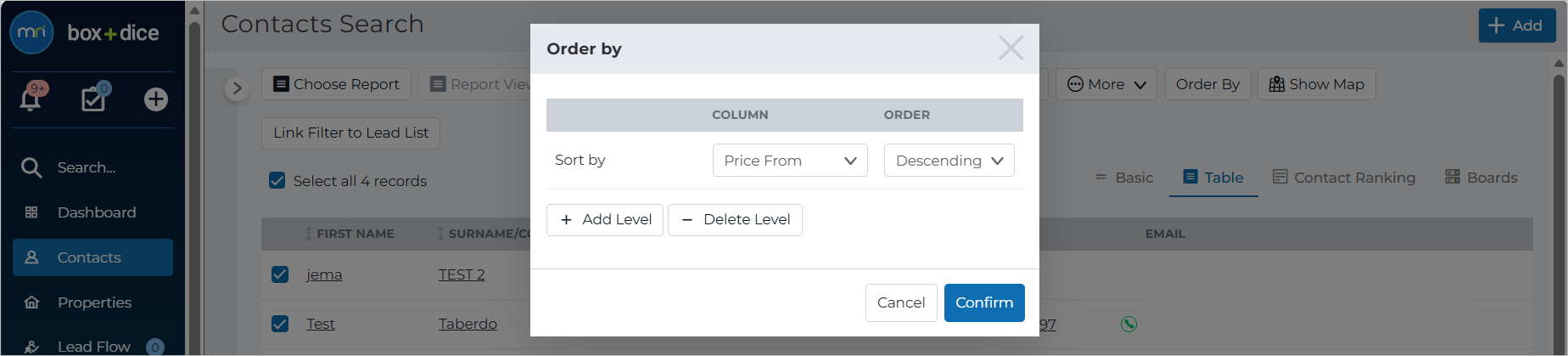Open the Price From column dropdown
1568x356 pixels.
[x=790, y=161]
